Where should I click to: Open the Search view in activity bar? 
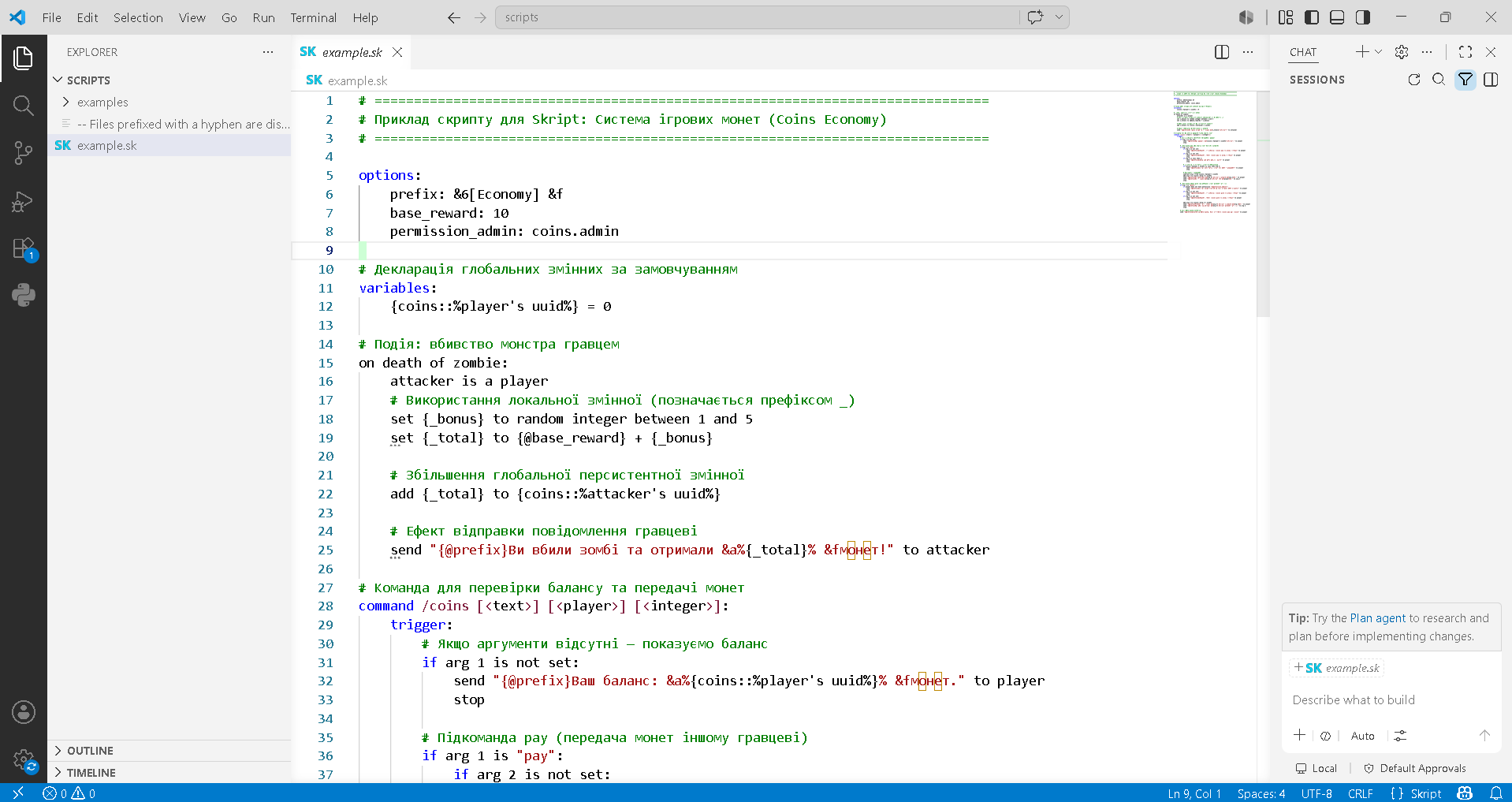click(24, 106)
